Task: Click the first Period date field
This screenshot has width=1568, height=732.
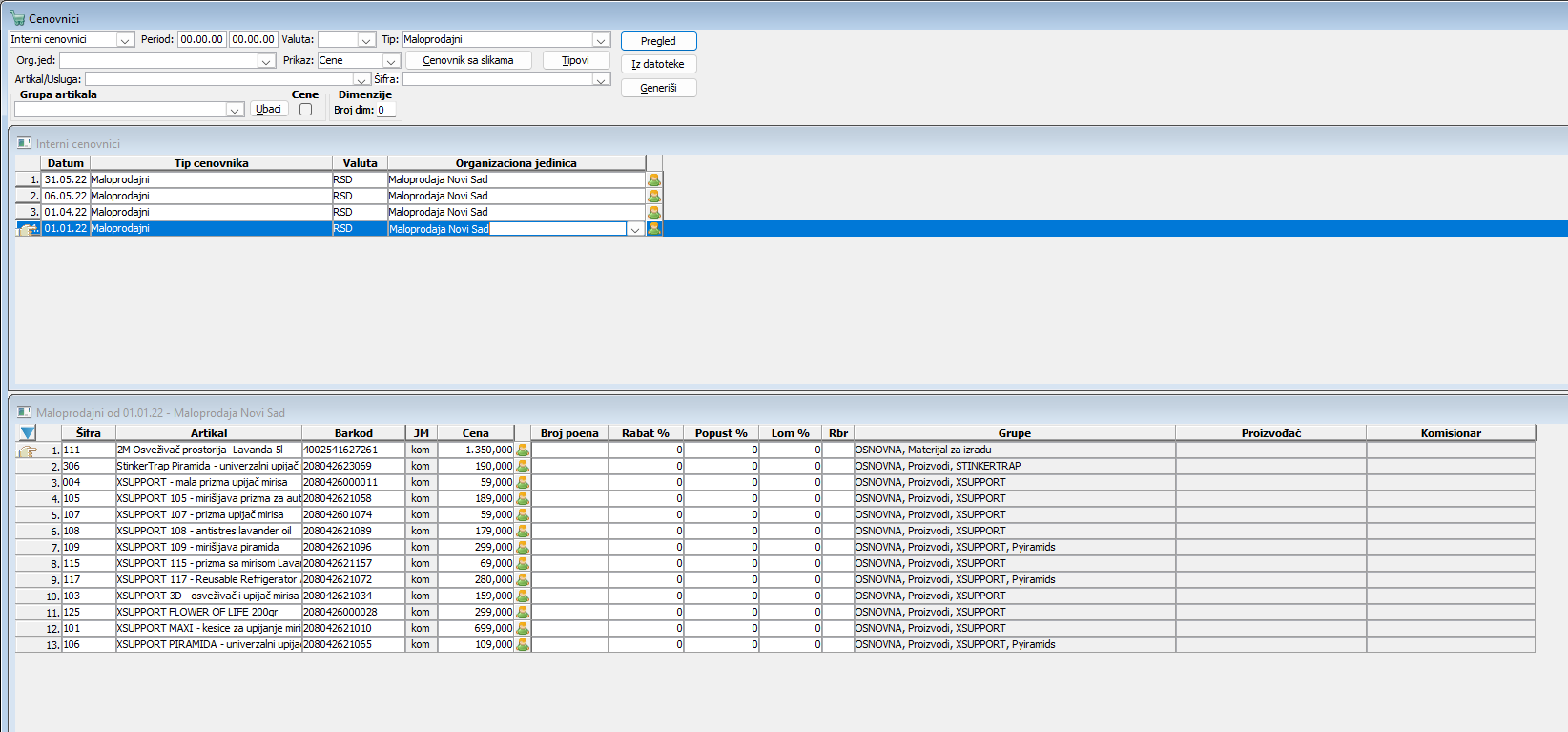Action: [202, 39]
